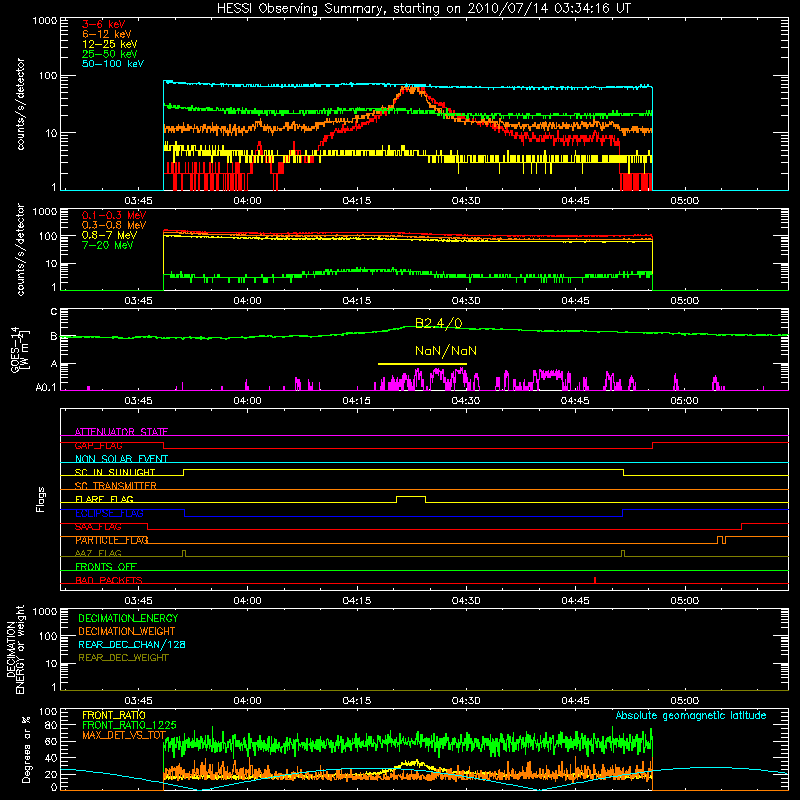Click the raised FLARE_FLAG interval bump
The height and width of the screenshot is (800, 800).
[411, 498]
